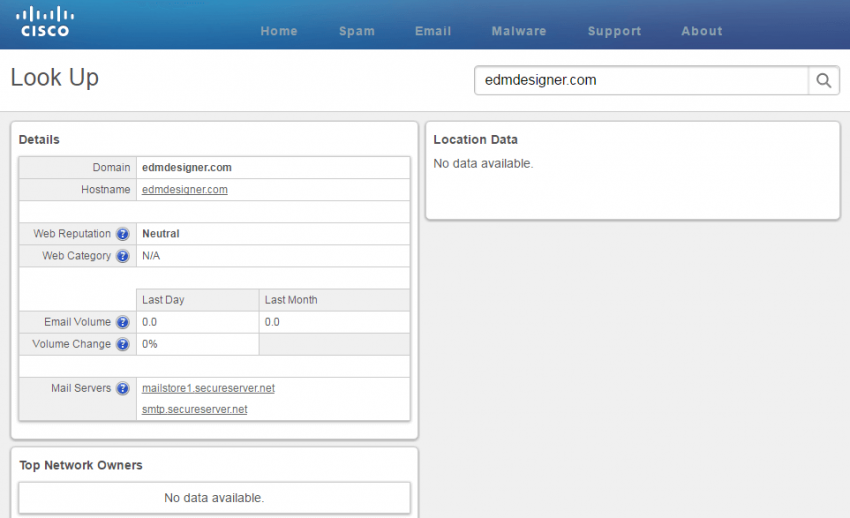Image resolution: width=850 pixels, height=518 pixels.
Task: Follow the edmdesigner.com hostname link
Action: (185, 190)
